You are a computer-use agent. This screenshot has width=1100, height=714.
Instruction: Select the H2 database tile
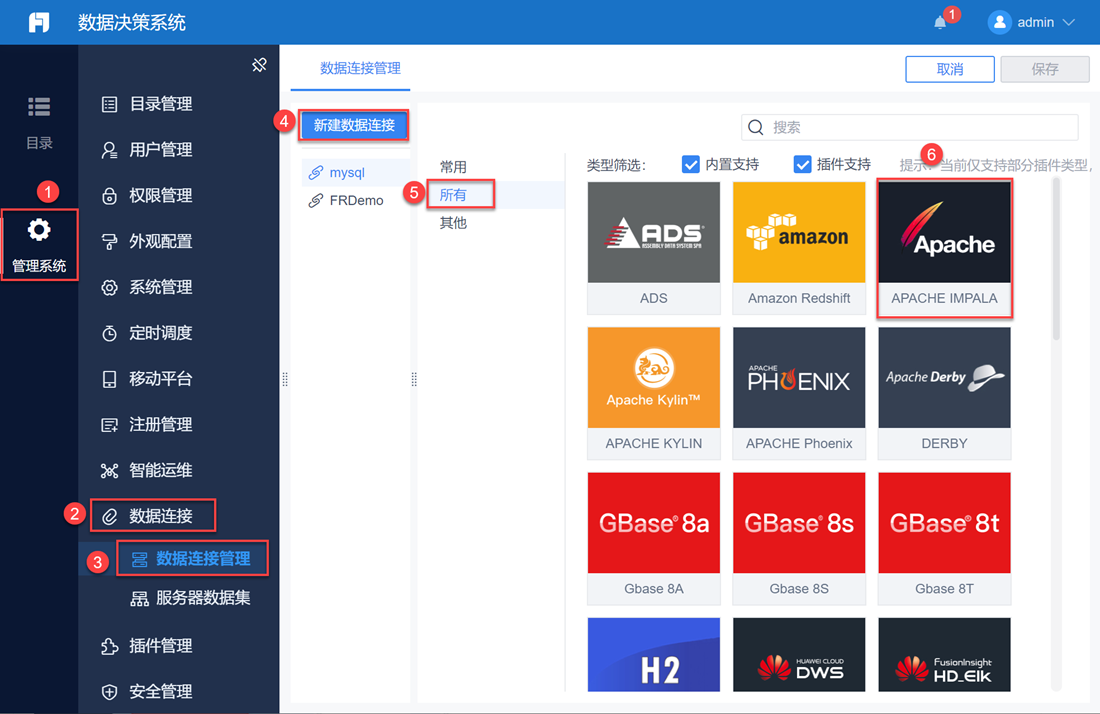654,655
